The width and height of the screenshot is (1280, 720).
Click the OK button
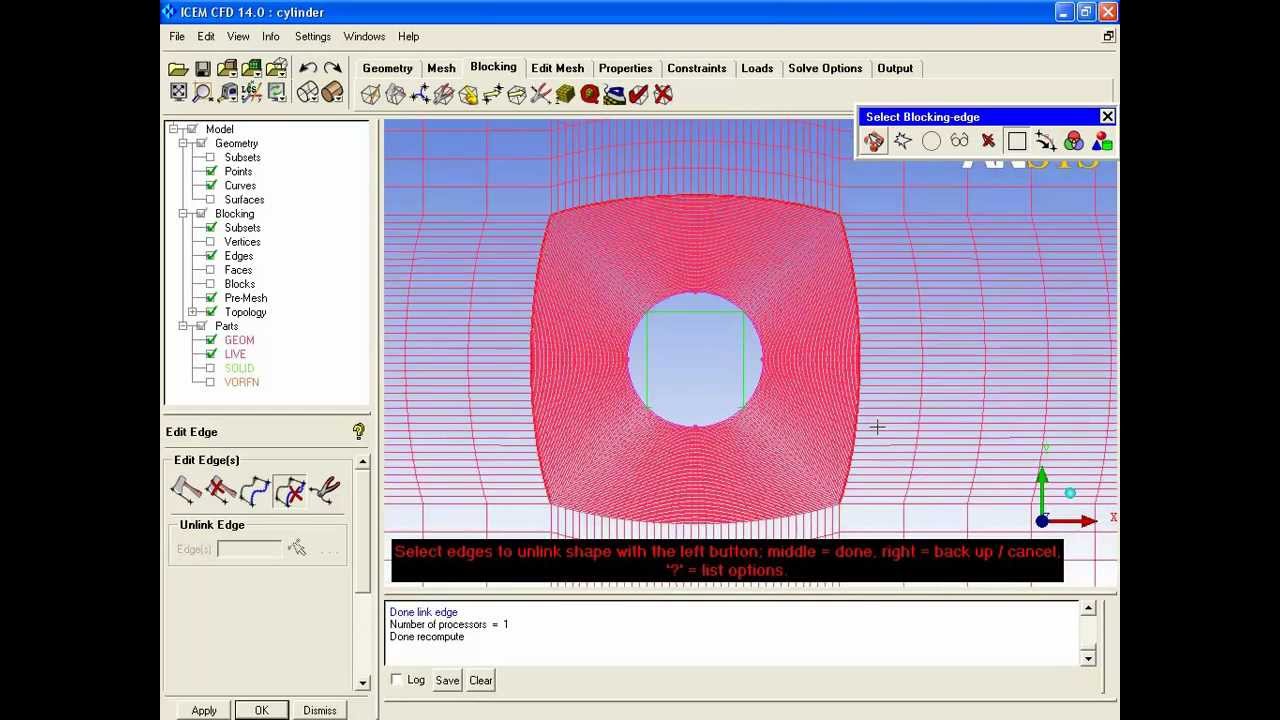pyautogui.click(x=261, y=710)
